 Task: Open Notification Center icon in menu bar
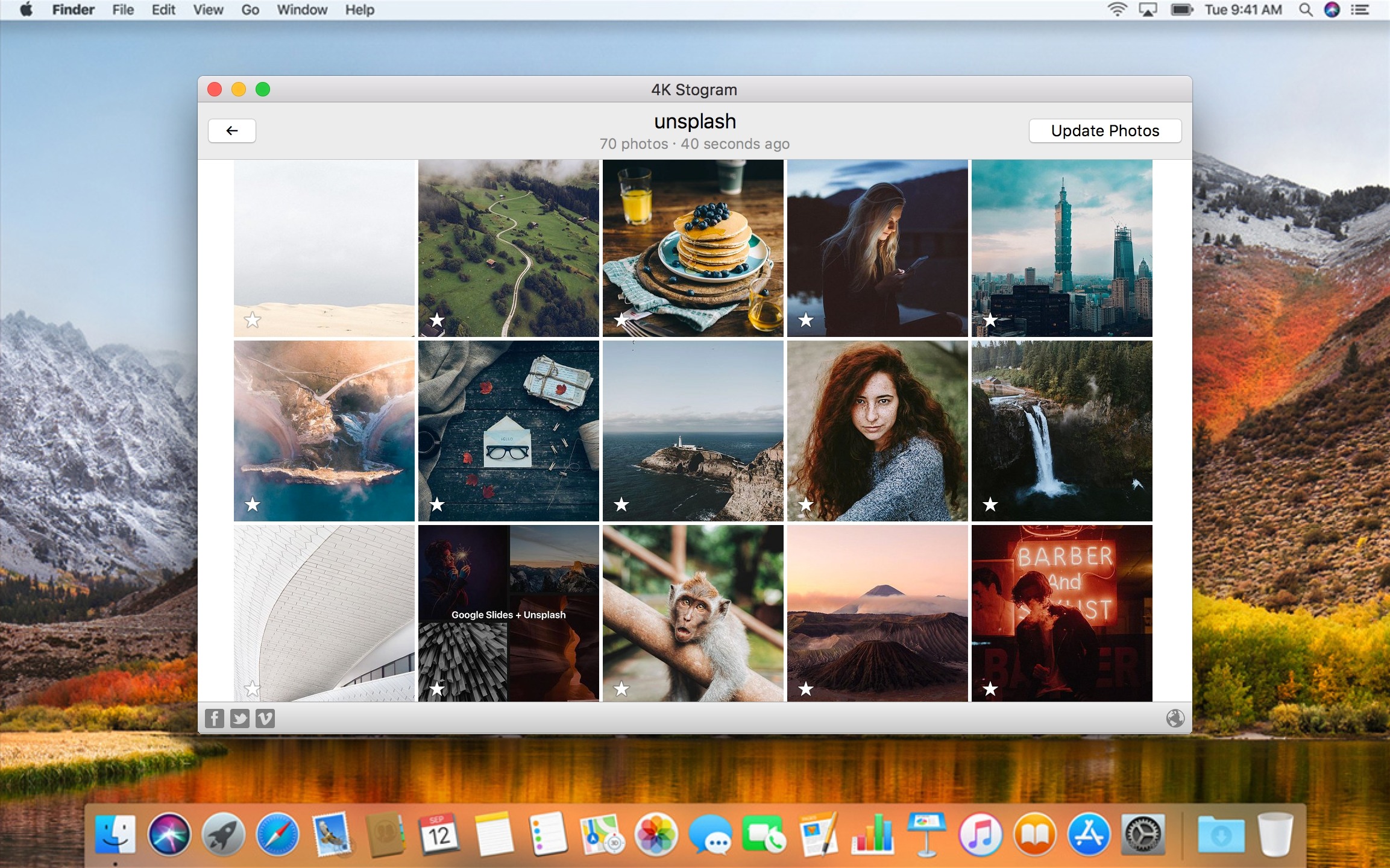[1360, 10]
